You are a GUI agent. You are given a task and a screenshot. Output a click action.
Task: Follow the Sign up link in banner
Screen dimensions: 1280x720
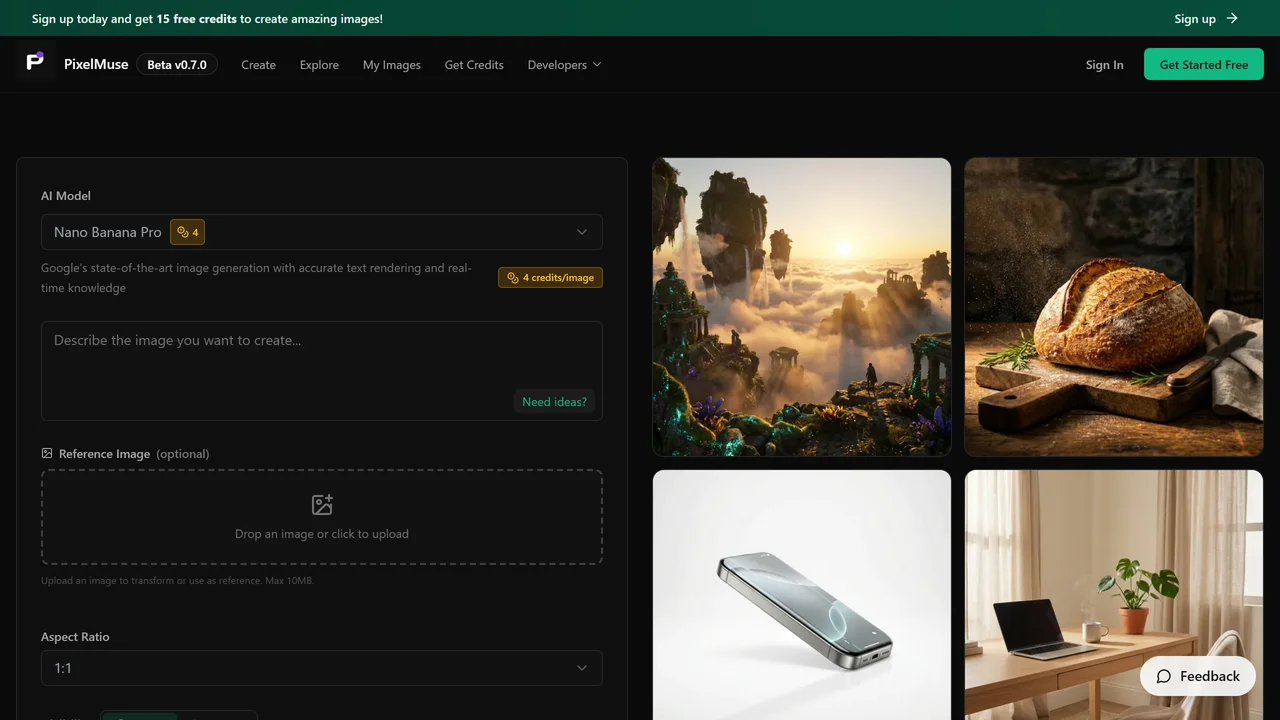(1207, 18)
